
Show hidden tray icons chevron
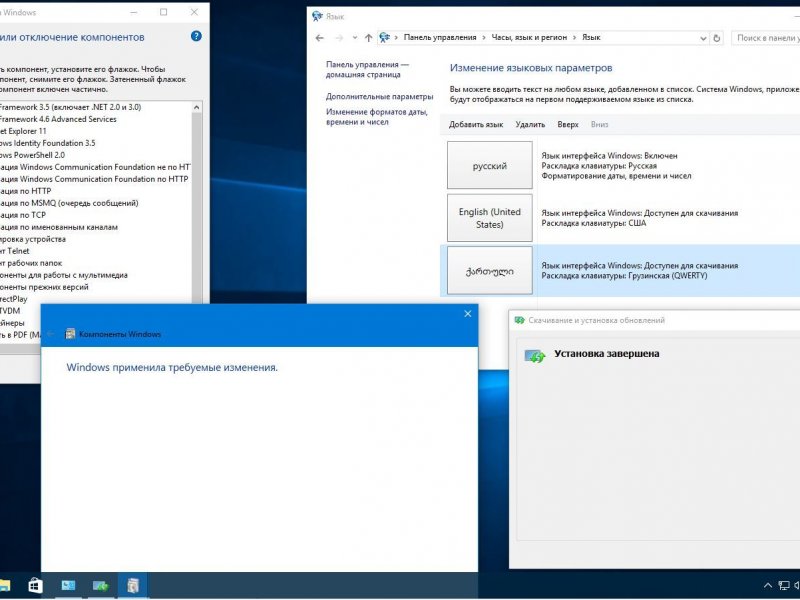pyautogui.click(x=767, y=586)
